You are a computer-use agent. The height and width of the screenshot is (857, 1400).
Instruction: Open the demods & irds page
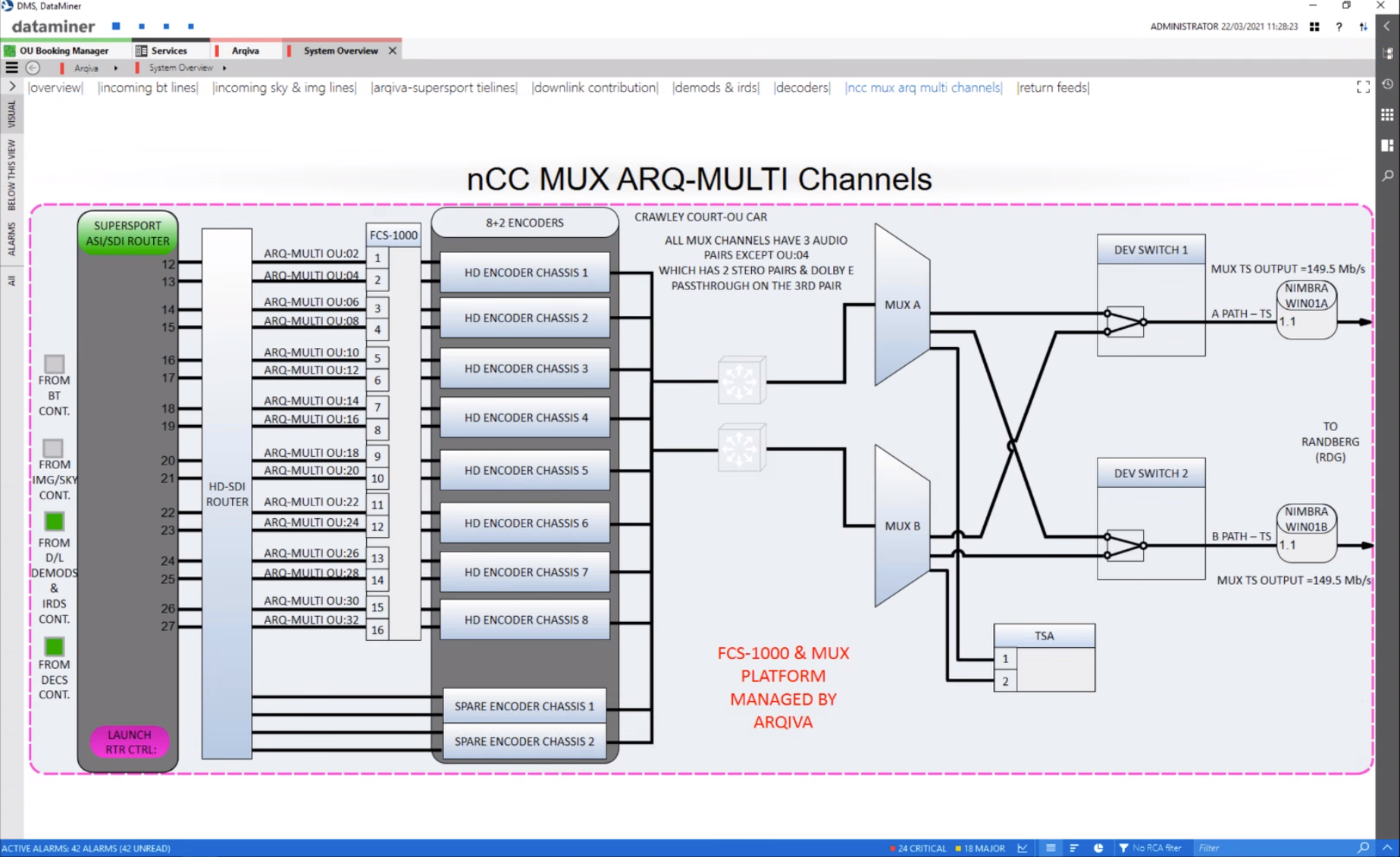click(x=716, y=87)
